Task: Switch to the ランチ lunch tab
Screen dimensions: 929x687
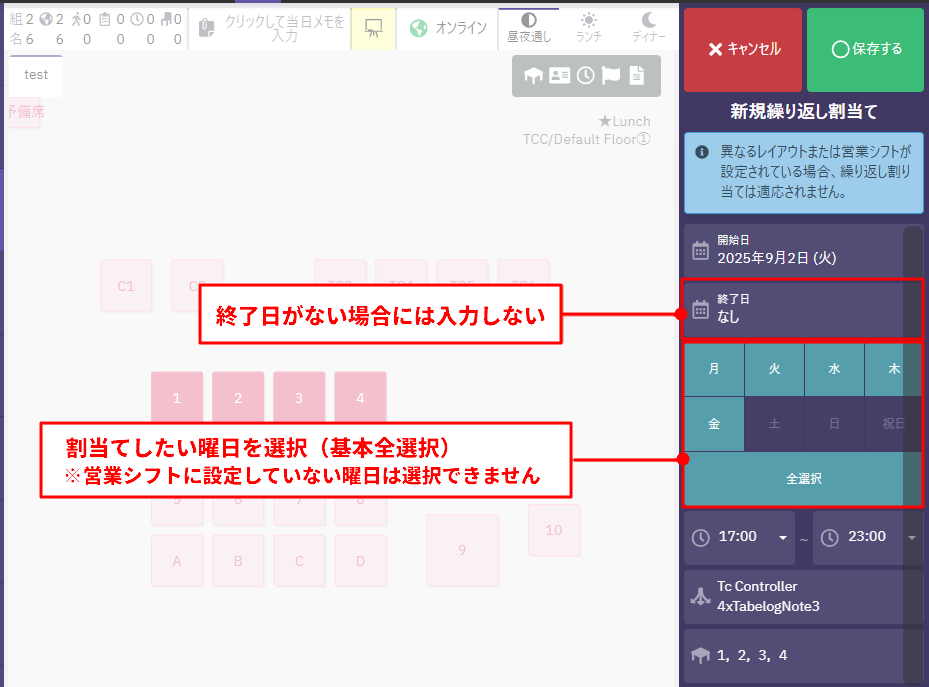Action: 588,28
